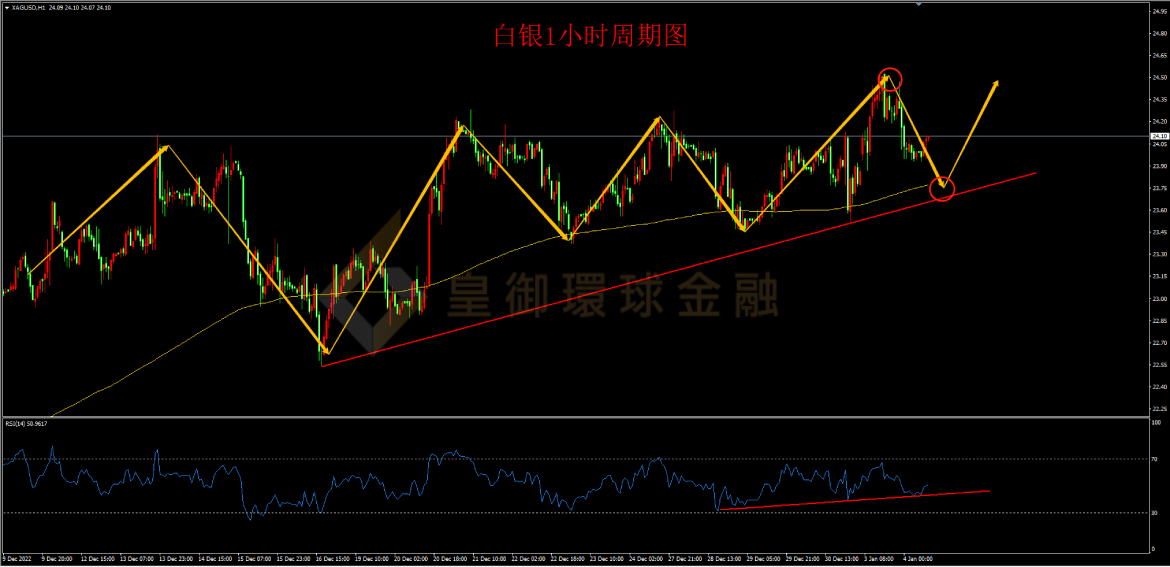The height and width of the screenshot is (567, 1170).
Task: Click the 4 Jan 00:00 time label
Action: (x=919, y=558)
